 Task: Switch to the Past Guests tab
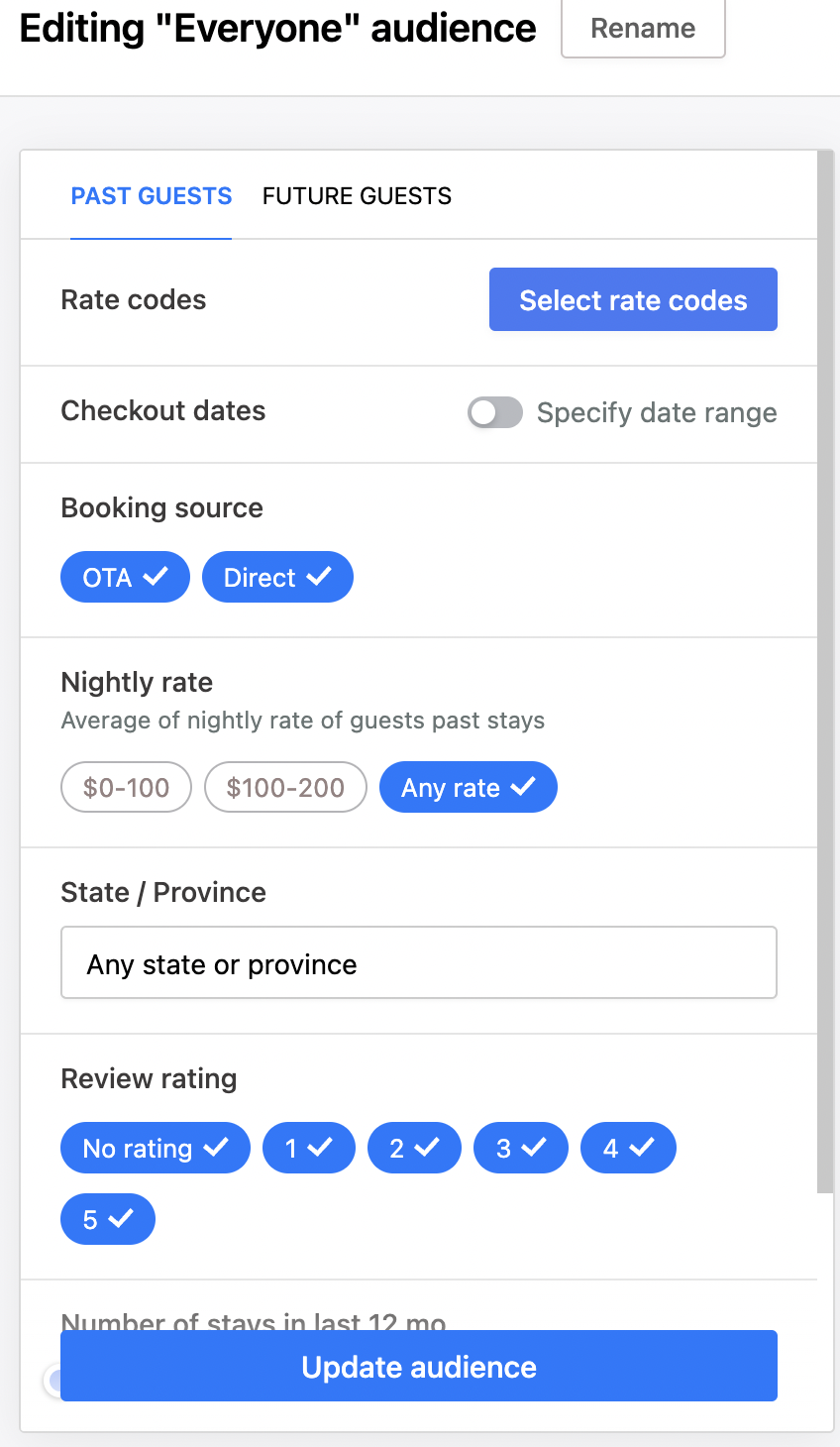pyautogui.click(x=151, y=196)
